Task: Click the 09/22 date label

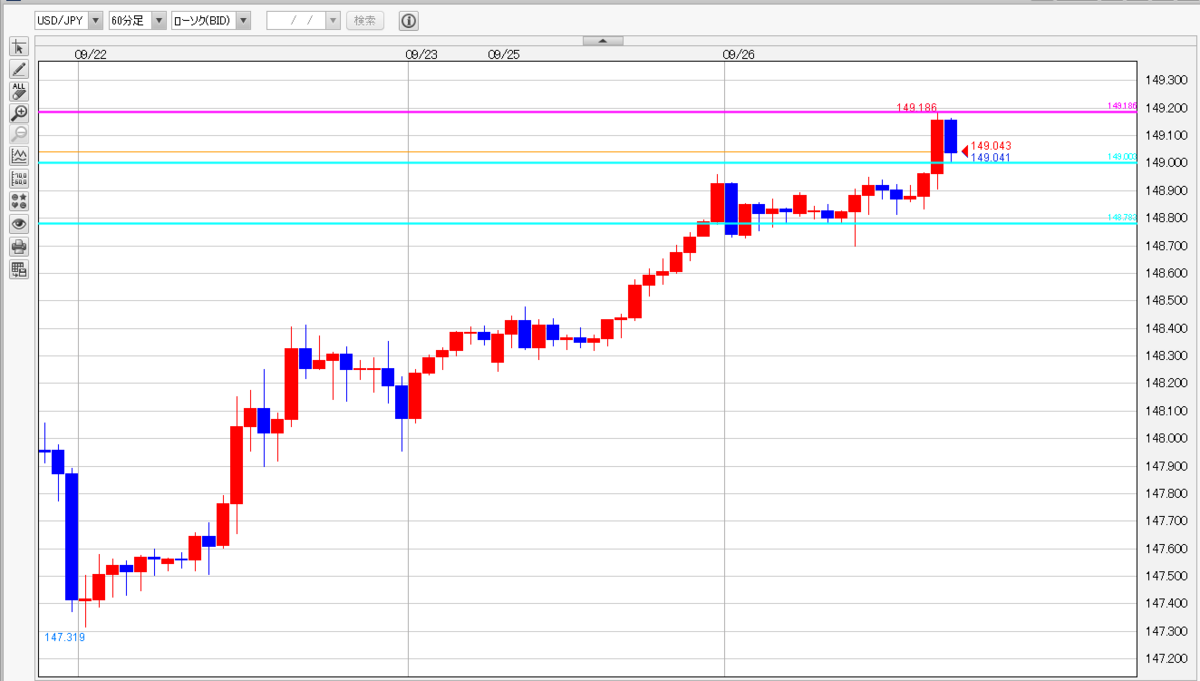Action: click(91, 55)
